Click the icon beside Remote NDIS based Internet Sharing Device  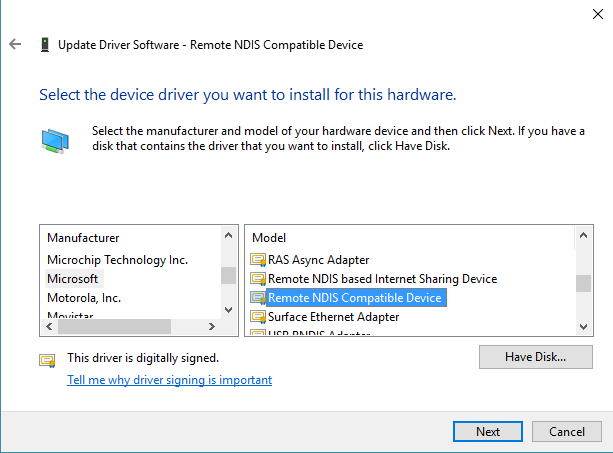[258, 279]
